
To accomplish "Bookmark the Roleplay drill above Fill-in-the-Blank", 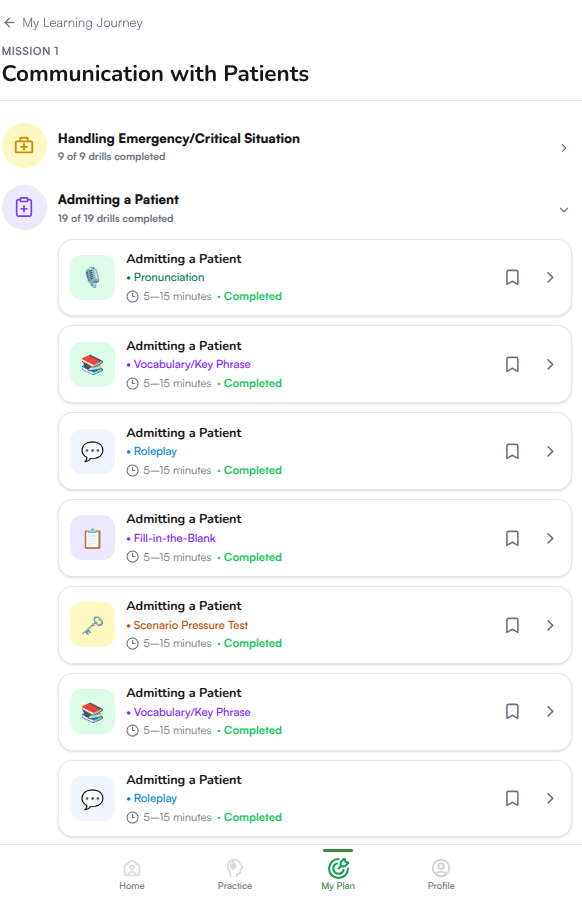I will [x=512, y=452].
